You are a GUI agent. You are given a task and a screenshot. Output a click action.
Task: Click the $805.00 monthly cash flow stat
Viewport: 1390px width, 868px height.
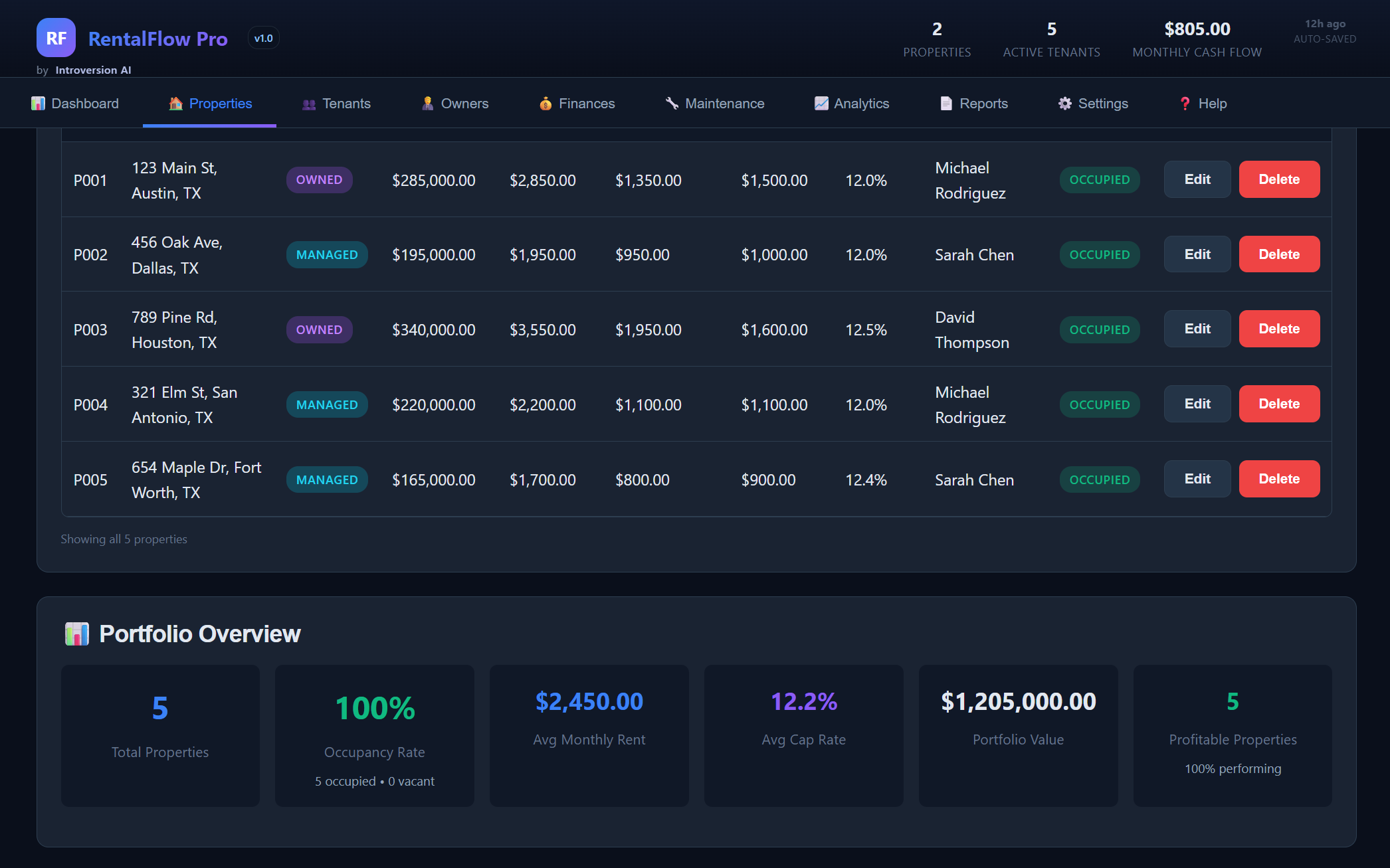[1197, 39]
